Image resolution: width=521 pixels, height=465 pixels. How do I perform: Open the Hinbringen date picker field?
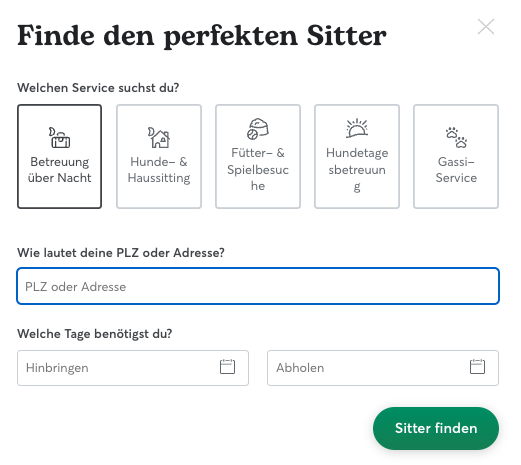133,368
